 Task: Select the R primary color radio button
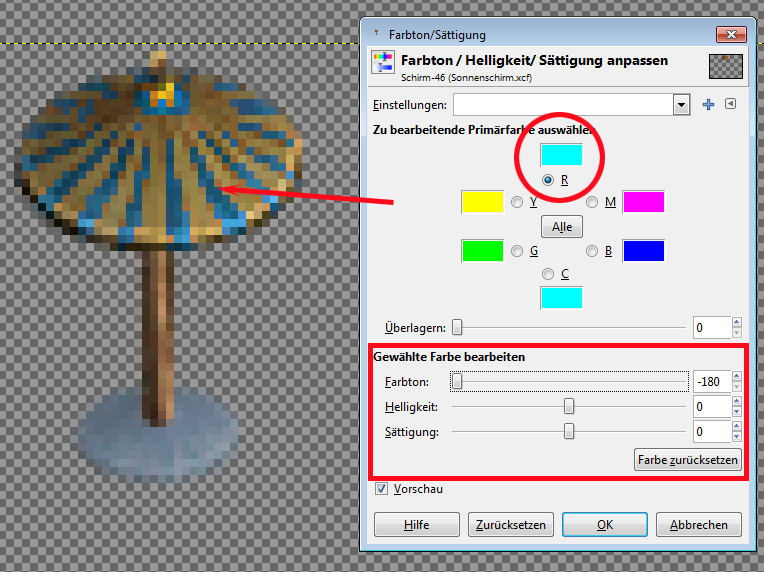coord(548,180)
